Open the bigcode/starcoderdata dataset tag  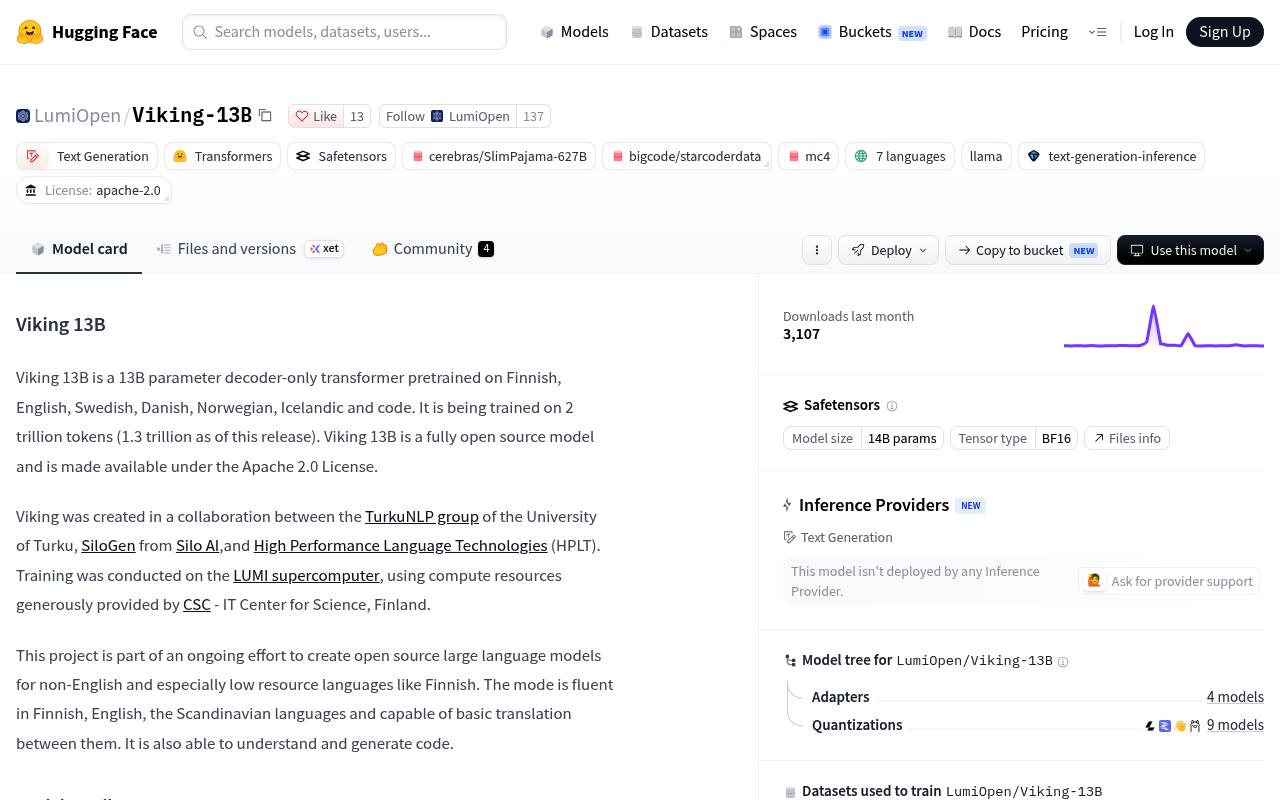click(686, 156)
